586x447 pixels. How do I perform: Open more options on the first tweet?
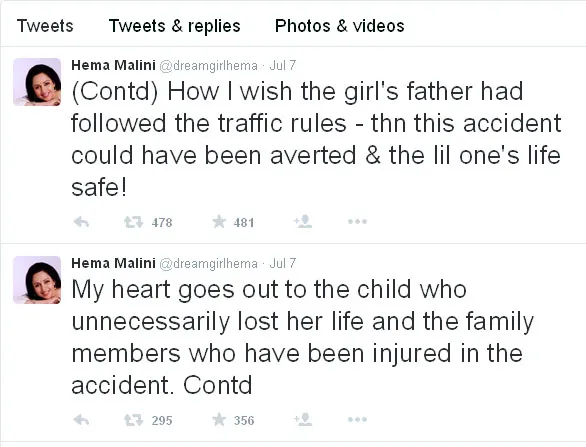[x=357, y=222]
